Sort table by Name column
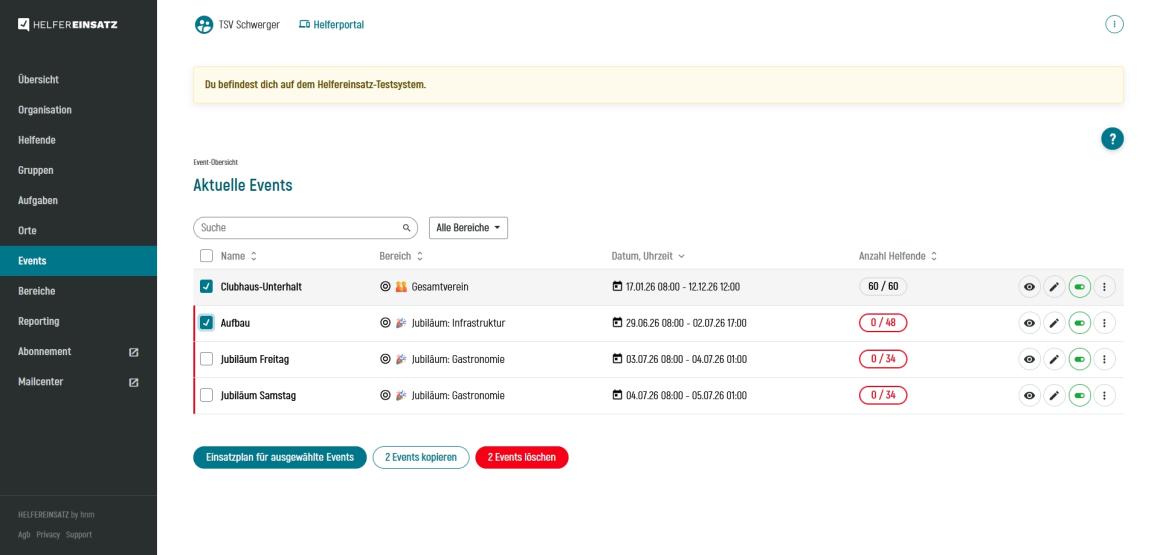 click(238, 256)
